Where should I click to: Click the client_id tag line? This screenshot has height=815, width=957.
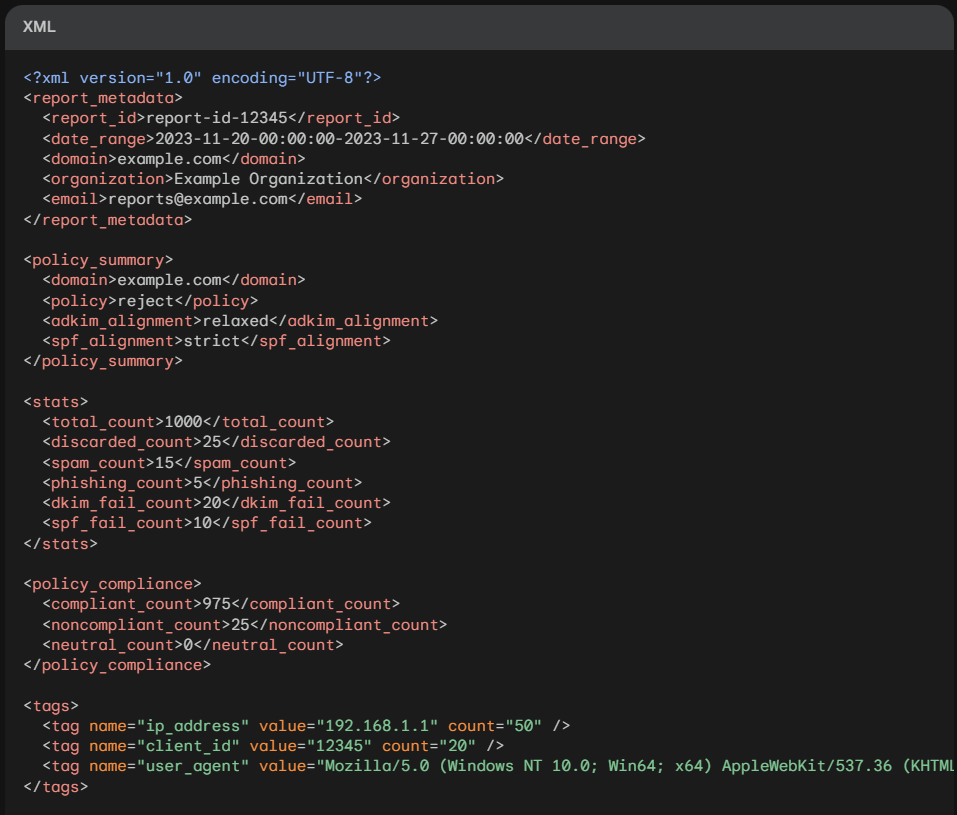click(x=273, y=746)
